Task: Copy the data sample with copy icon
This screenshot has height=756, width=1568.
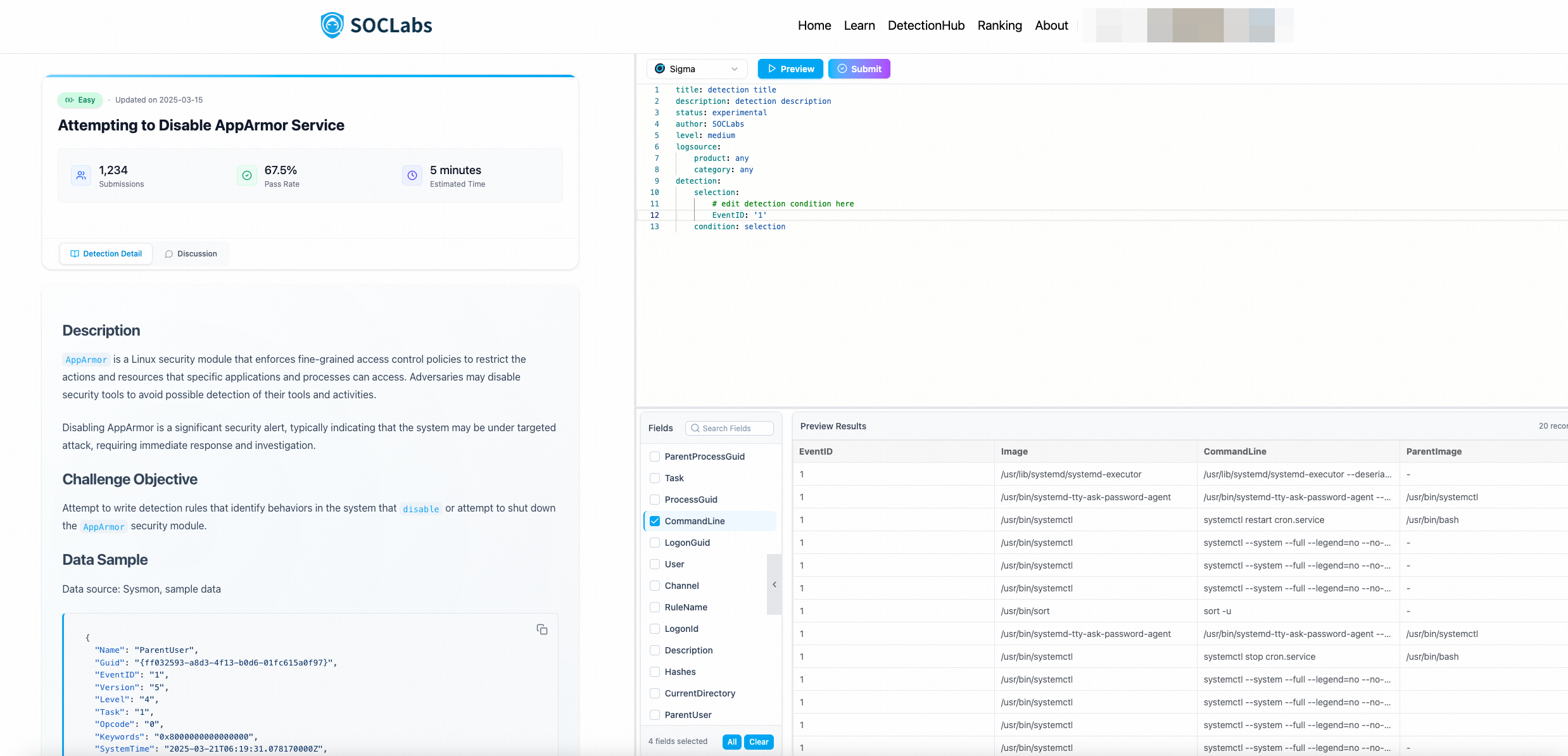Action: [542, 629]
